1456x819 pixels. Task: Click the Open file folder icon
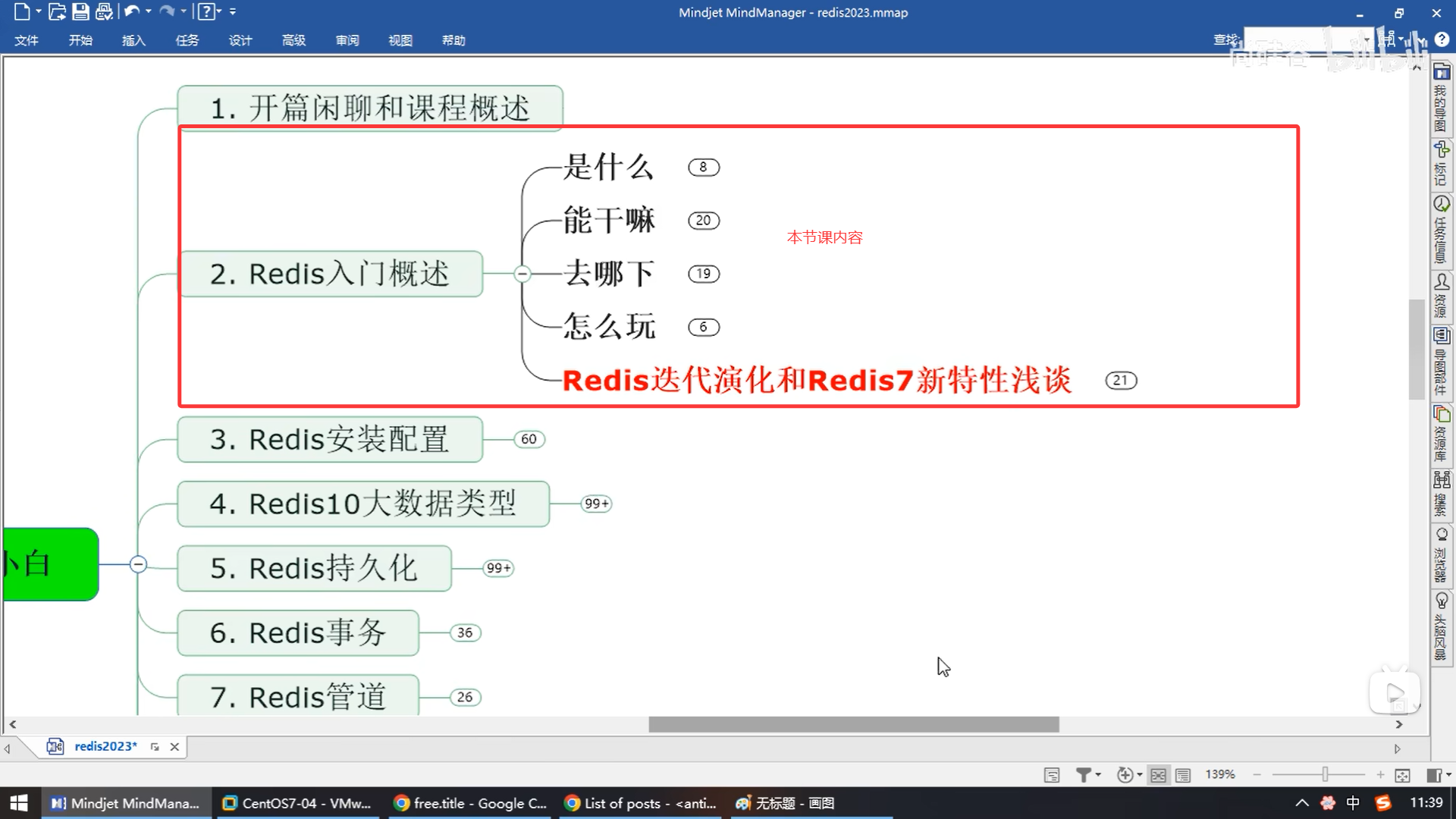[56, 11]
